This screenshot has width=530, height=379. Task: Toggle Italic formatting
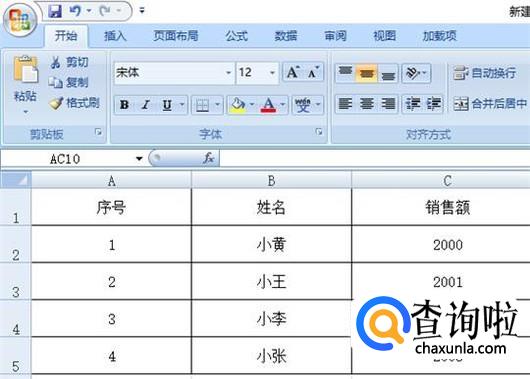coord(146,105)
